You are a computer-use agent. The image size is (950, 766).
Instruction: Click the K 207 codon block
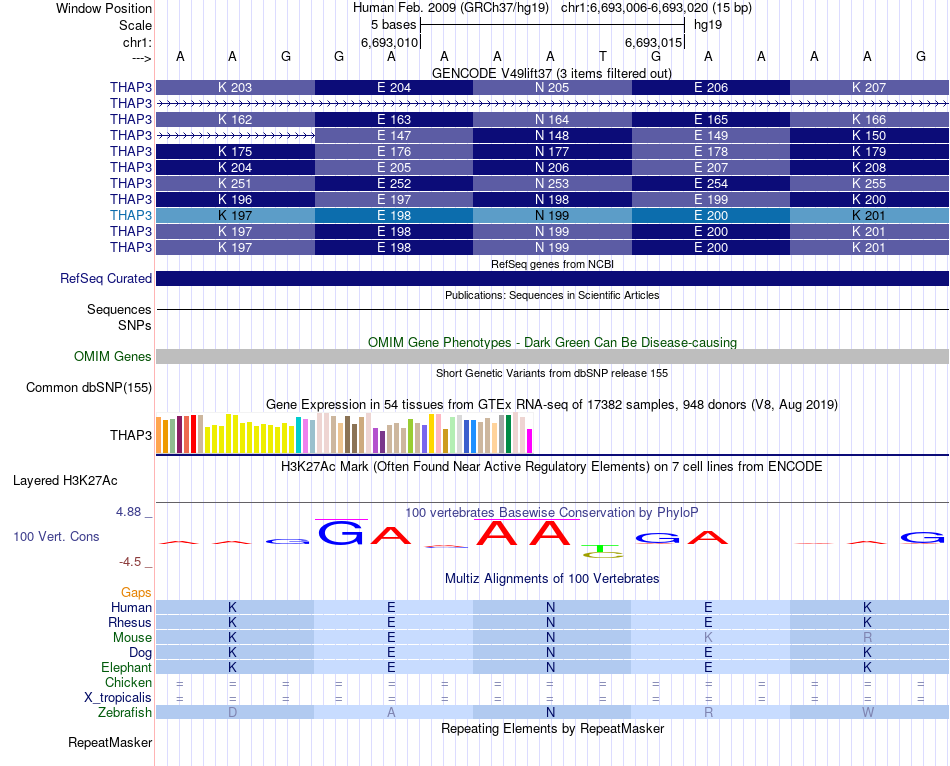coord(869,87)
